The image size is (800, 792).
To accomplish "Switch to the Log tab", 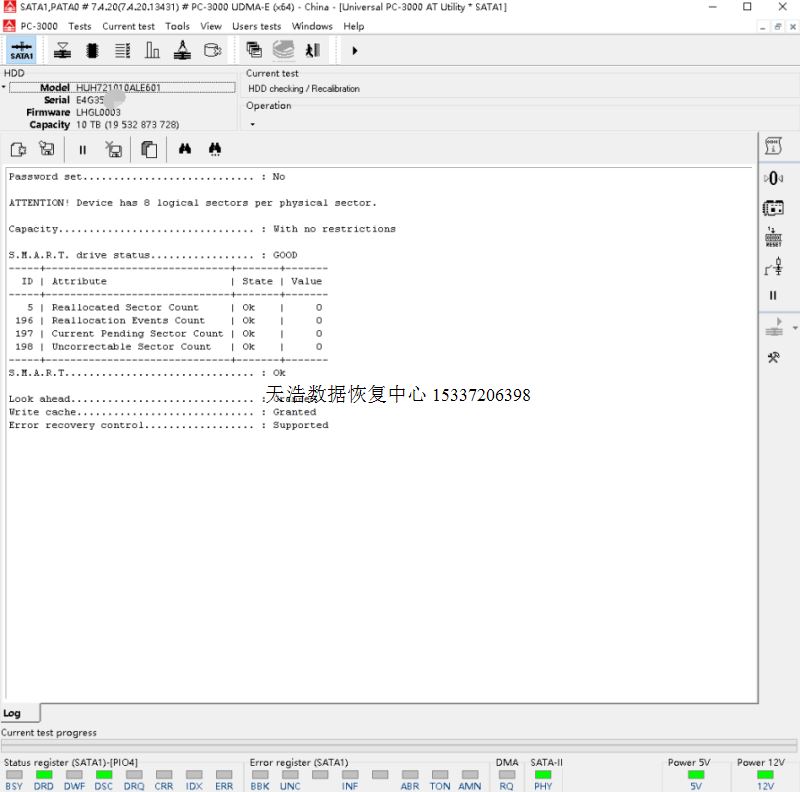I will [12, 713].
